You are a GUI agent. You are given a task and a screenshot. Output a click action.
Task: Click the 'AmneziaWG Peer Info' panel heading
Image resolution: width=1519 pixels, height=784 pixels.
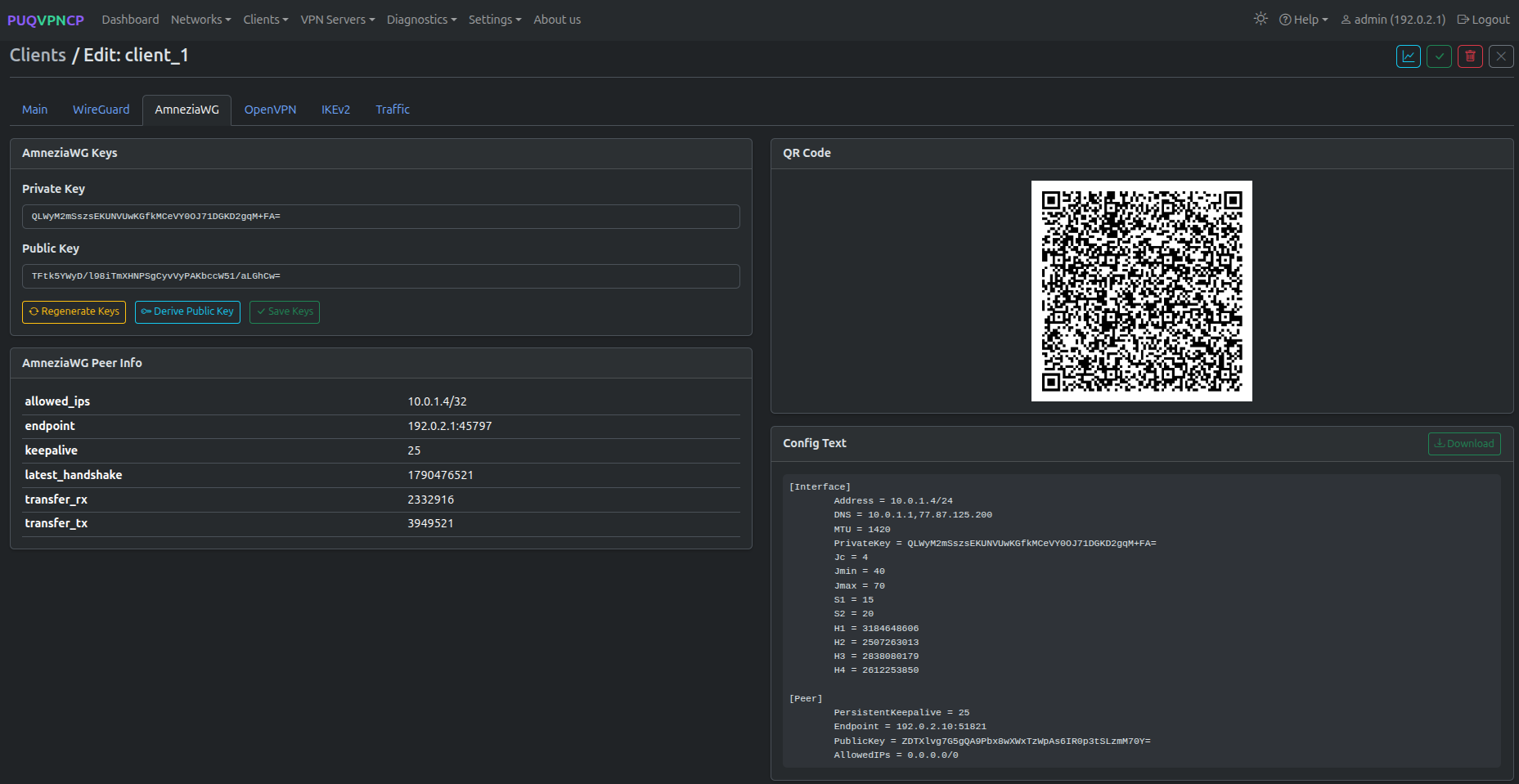(82, 363)
